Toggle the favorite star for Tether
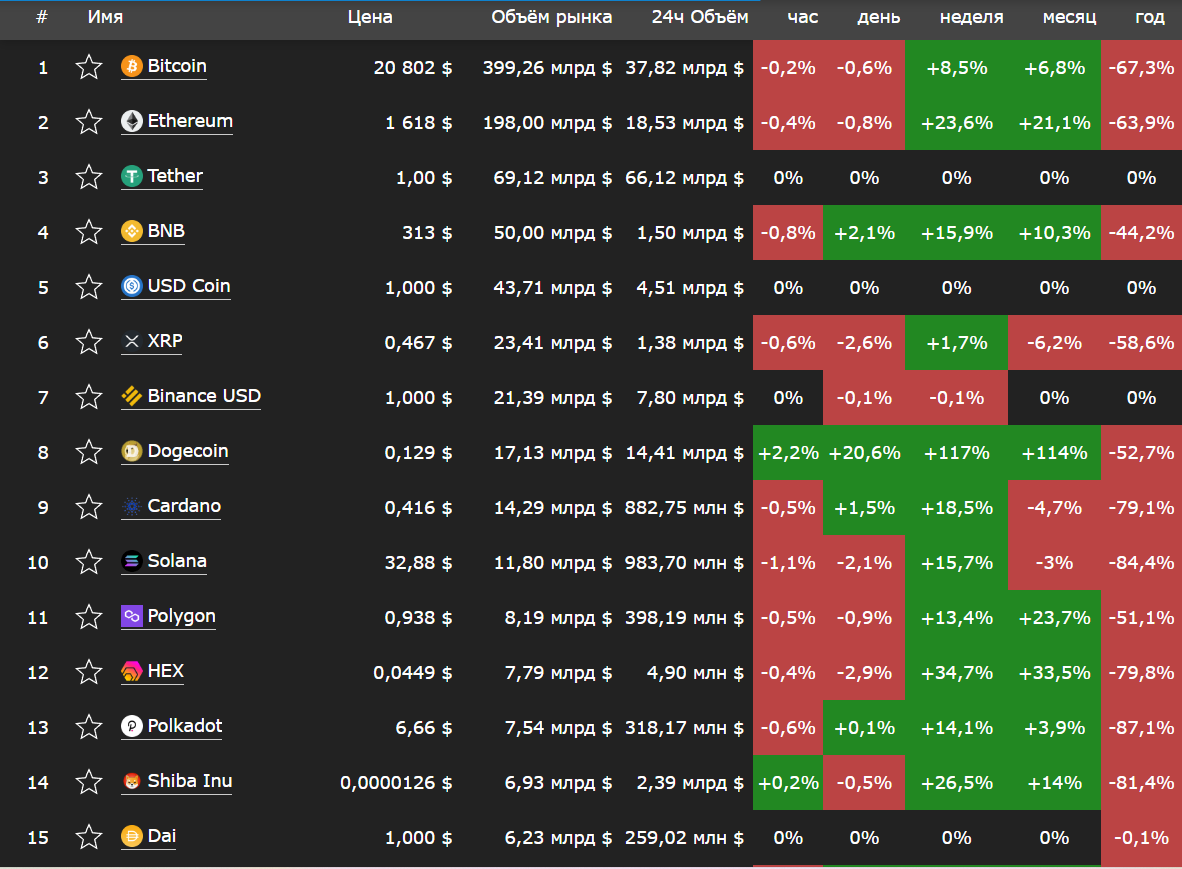Viewport: 1182px width, 869px height. coord(89,177)
